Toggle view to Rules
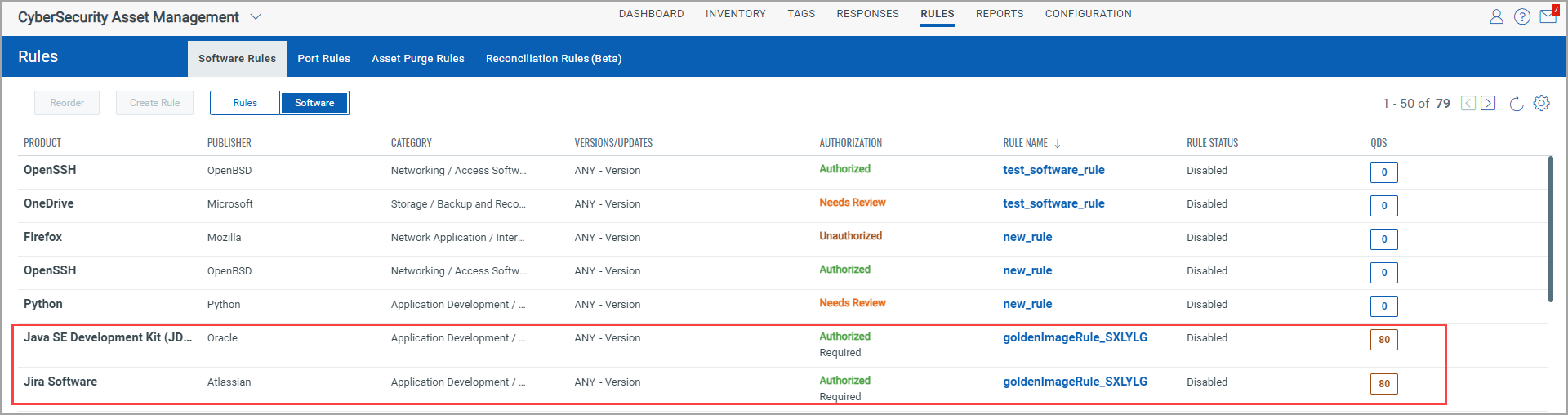This screenshot has height=415, width=1568. pyautogui.click(x=245, y=103)
